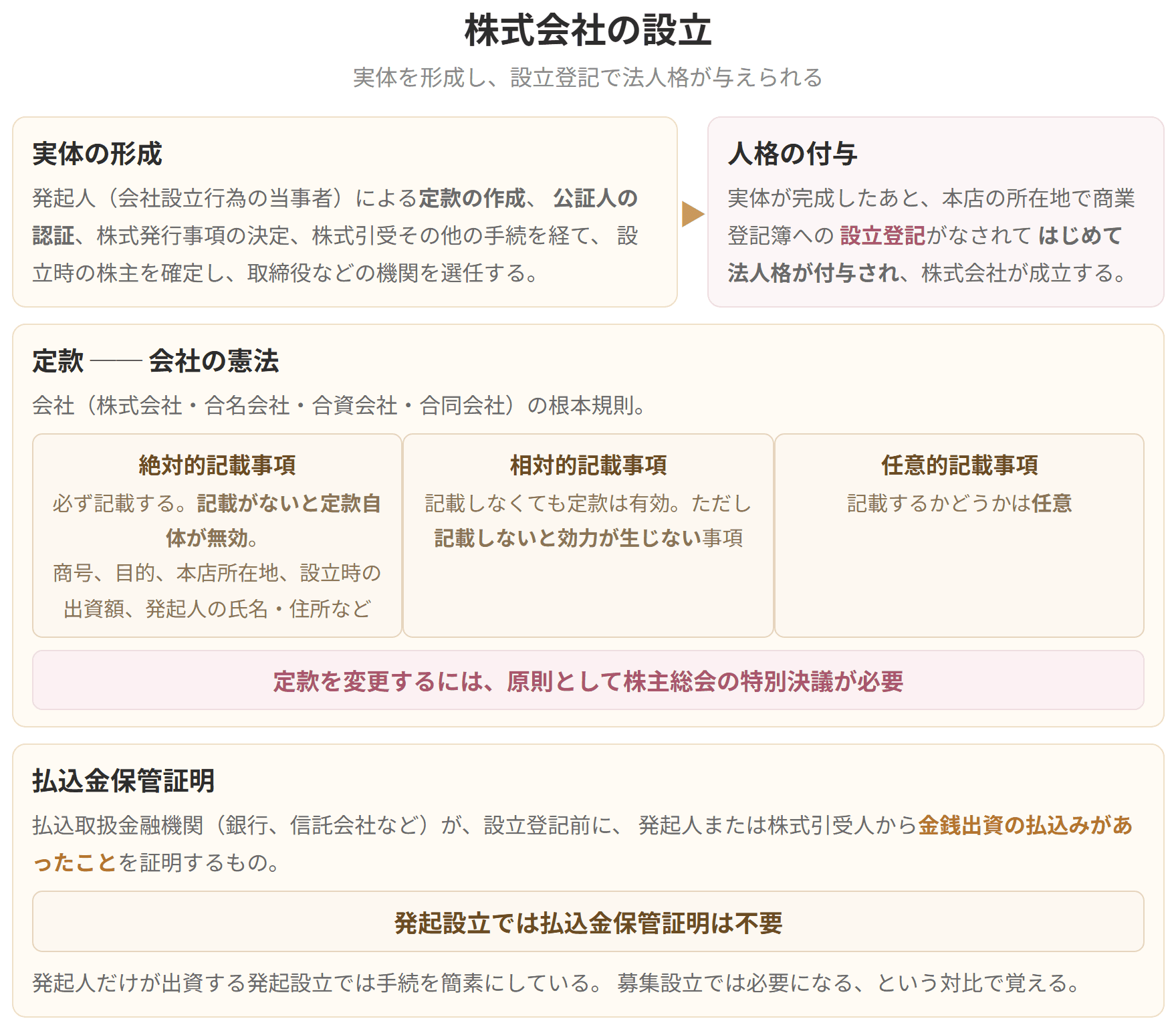The height and width of the screenshot is (1029, 1176).
Task: Click the notice about 株主総会の特別決議
Action: [x=588, y=681]
